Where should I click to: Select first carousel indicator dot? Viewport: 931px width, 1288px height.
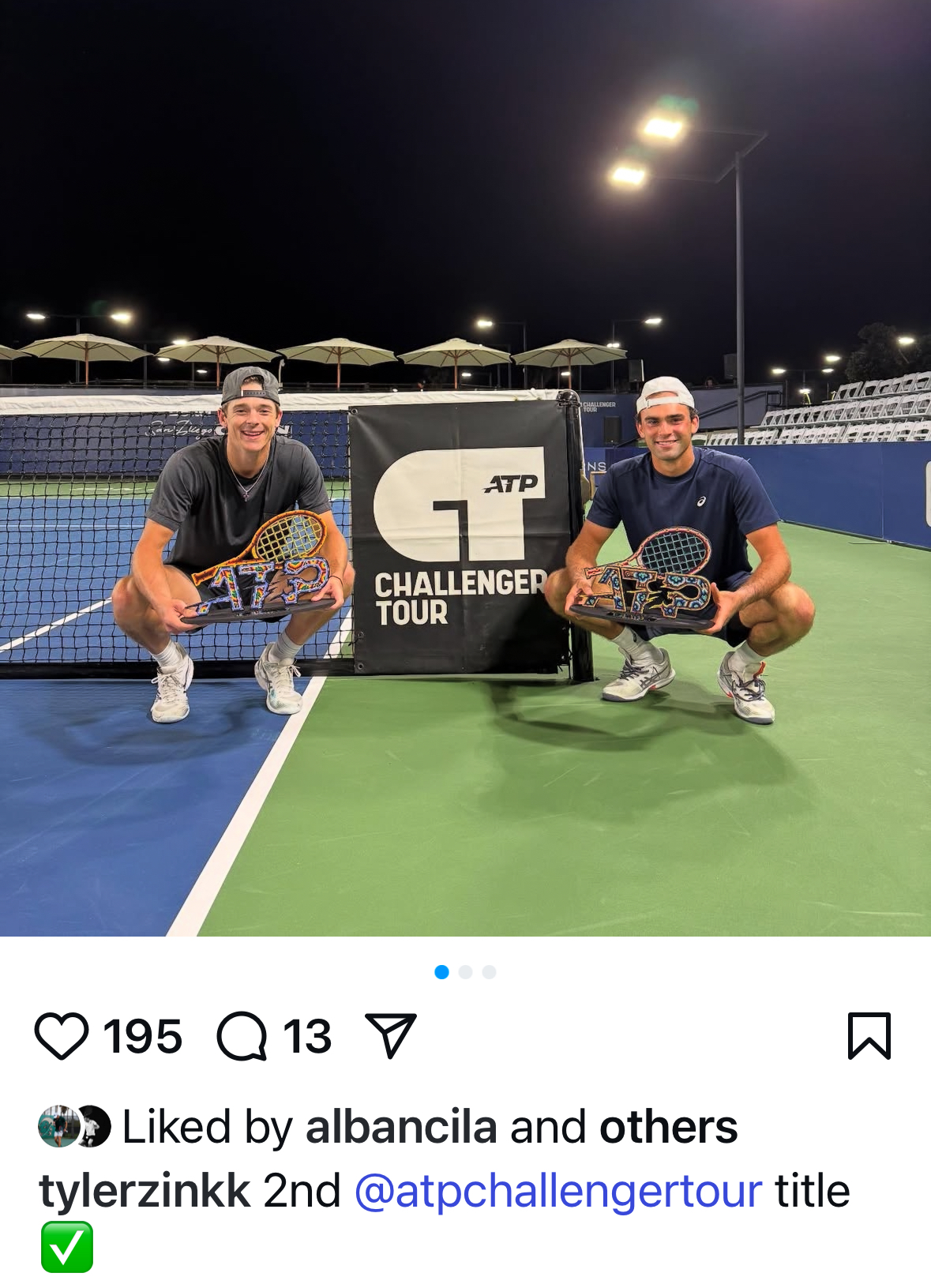point(442,972)
